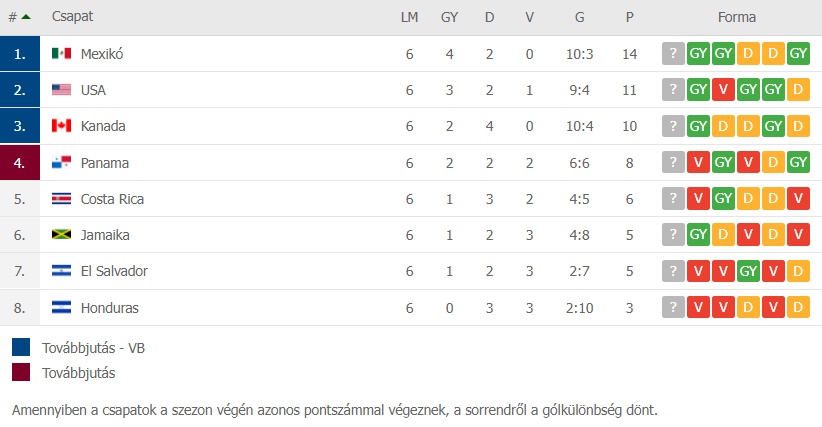The width and height of the screenshot is (822, 427).
Task: Click the Canada flag icon
Action: (61, 126)
